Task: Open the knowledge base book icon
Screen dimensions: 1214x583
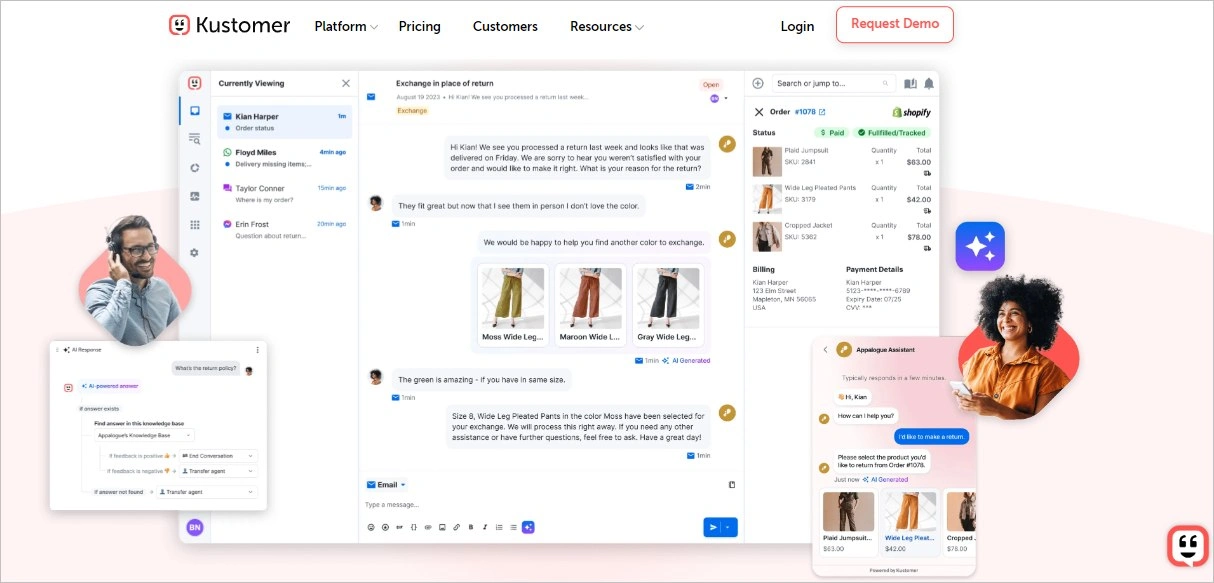Action: click(910, 83)
